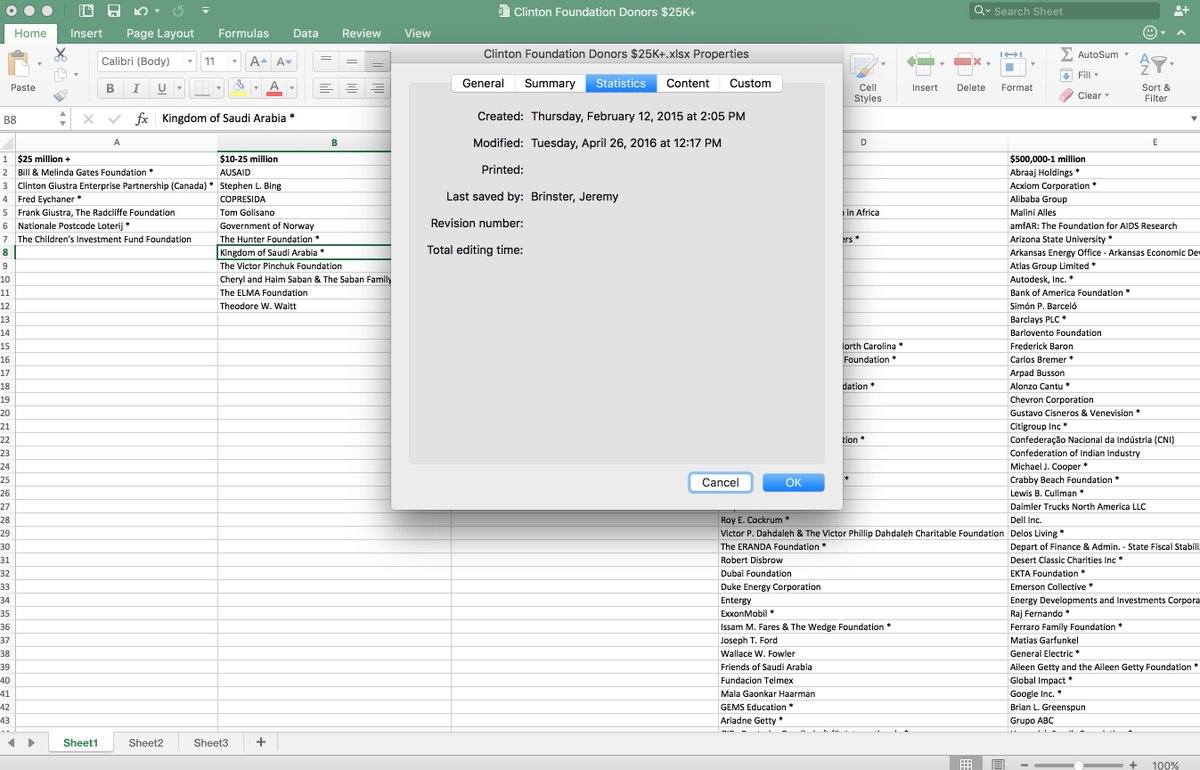Switch to Normal view in status bar

click(966, 765)
